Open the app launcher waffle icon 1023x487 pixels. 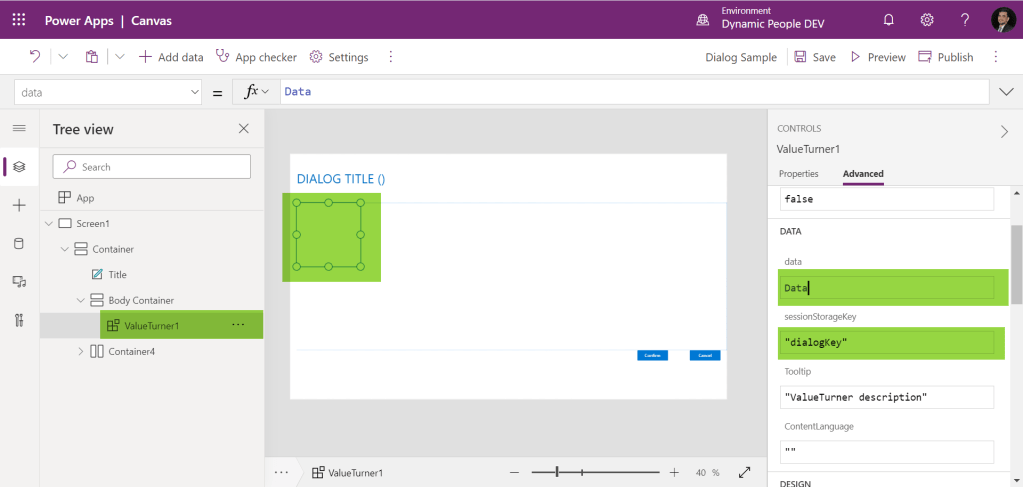(19, 20)
